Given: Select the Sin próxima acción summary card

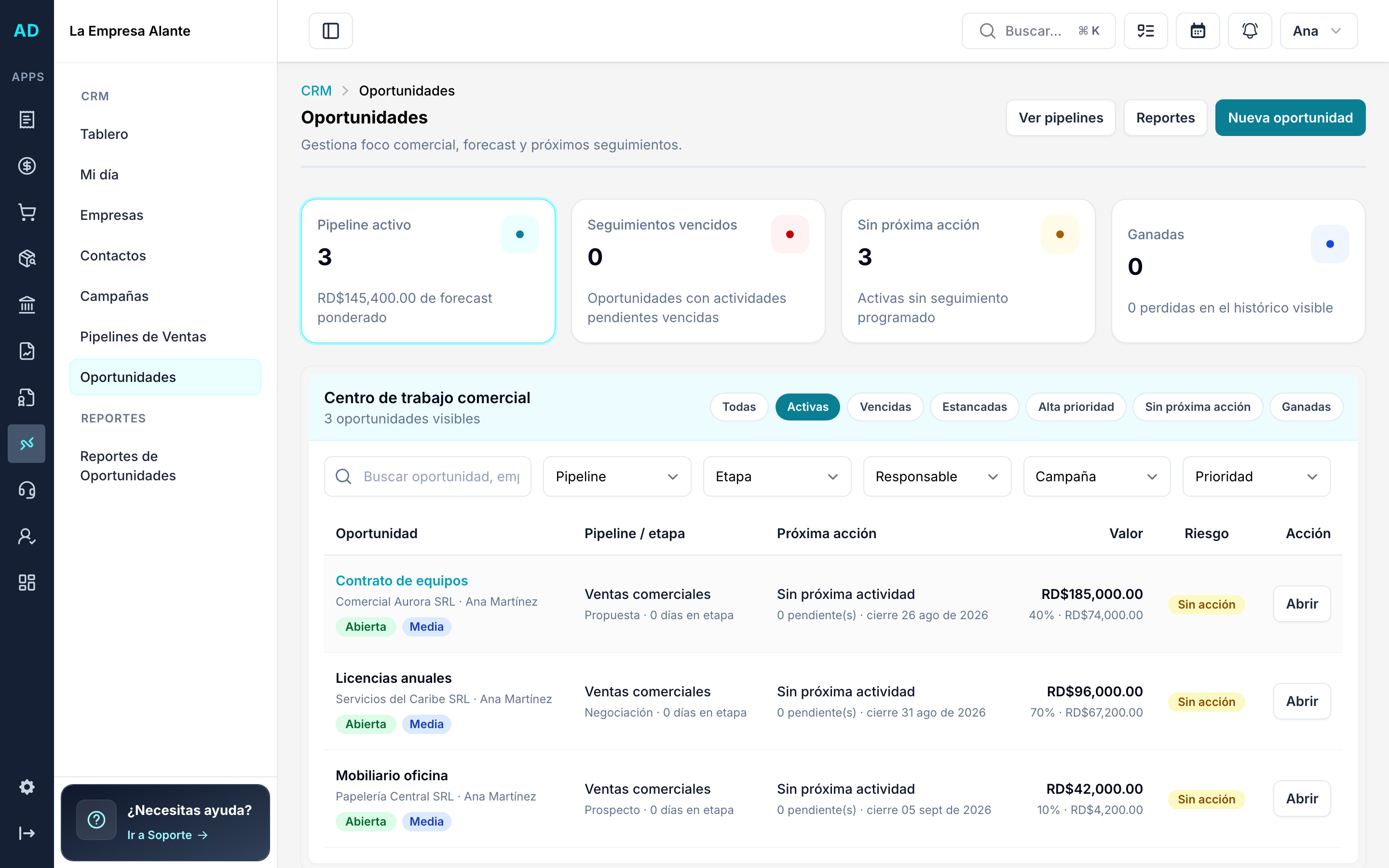Looking at the screenshot, I should pos(968,271).
